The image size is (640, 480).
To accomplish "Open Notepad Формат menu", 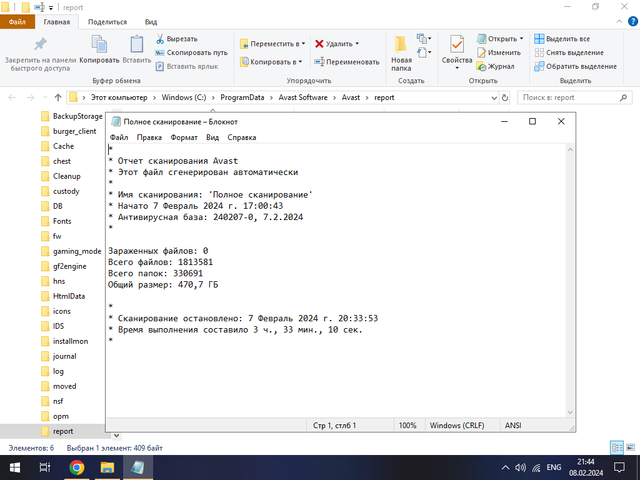I will tap(184, 138).
